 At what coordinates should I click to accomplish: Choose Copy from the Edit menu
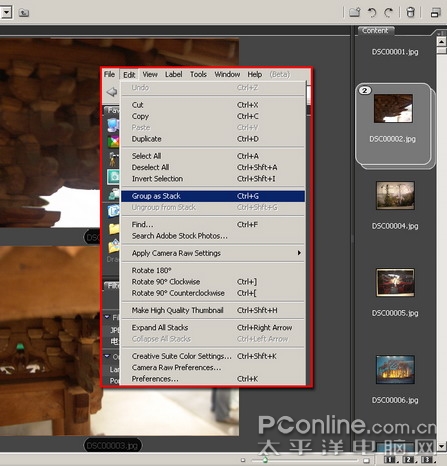point(213,116)
